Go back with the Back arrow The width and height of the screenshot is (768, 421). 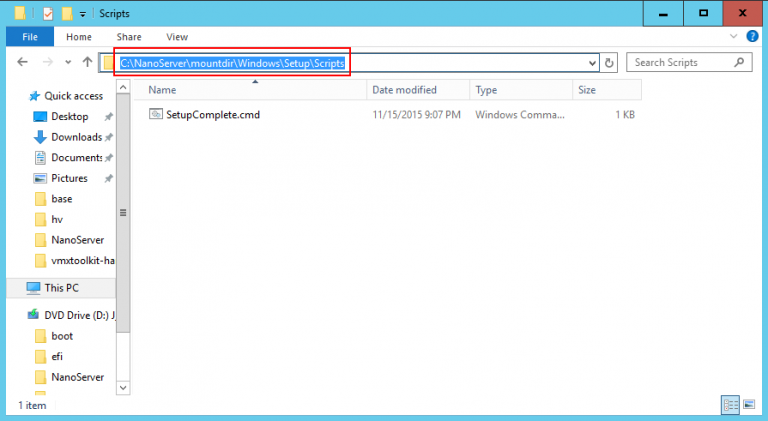[23, 62]
